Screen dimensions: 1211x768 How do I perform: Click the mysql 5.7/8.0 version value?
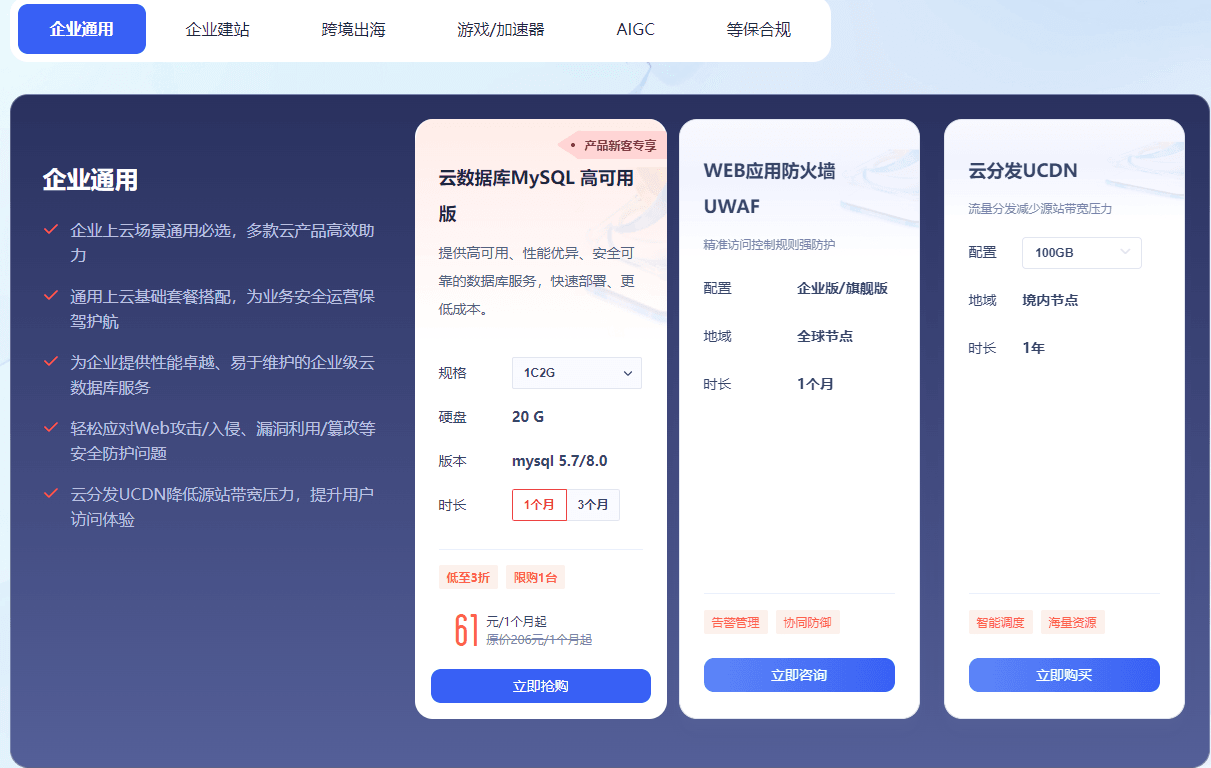pos(559,461)
